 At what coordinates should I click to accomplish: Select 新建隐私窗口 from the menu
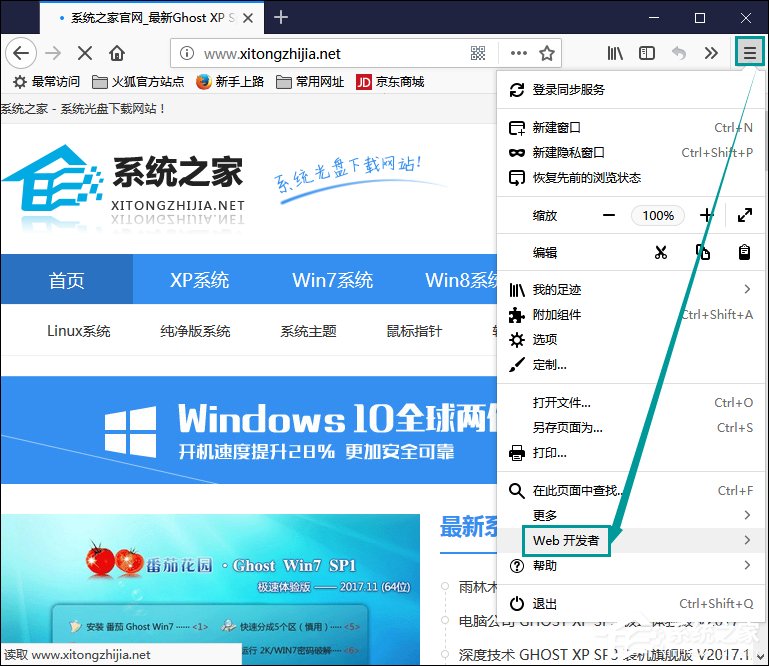tap(568, 153)
